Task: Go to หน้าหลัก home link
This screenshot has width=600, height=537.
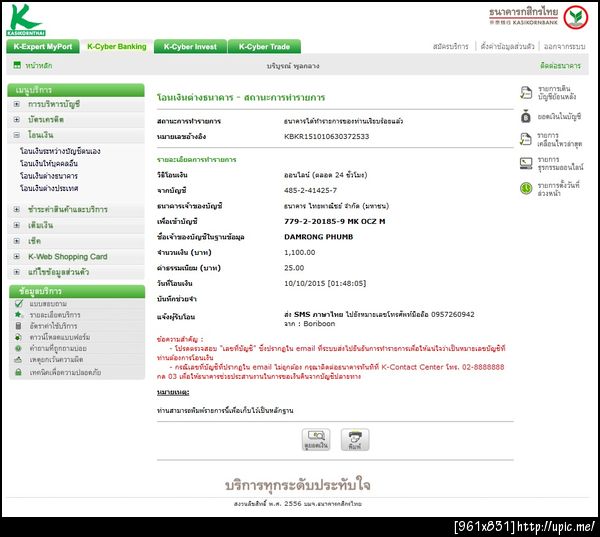Action: 39,65
